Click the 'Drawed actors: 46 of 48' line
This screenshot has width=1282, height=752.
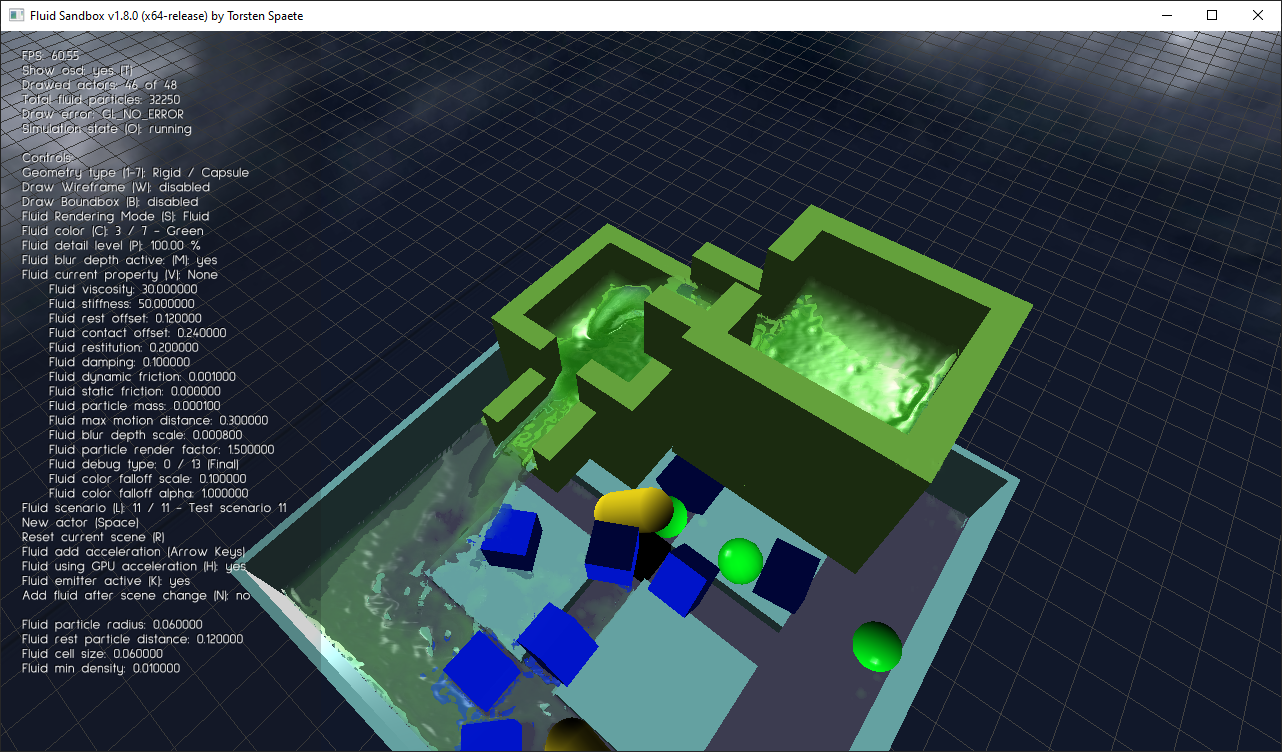tap(99, 86)
